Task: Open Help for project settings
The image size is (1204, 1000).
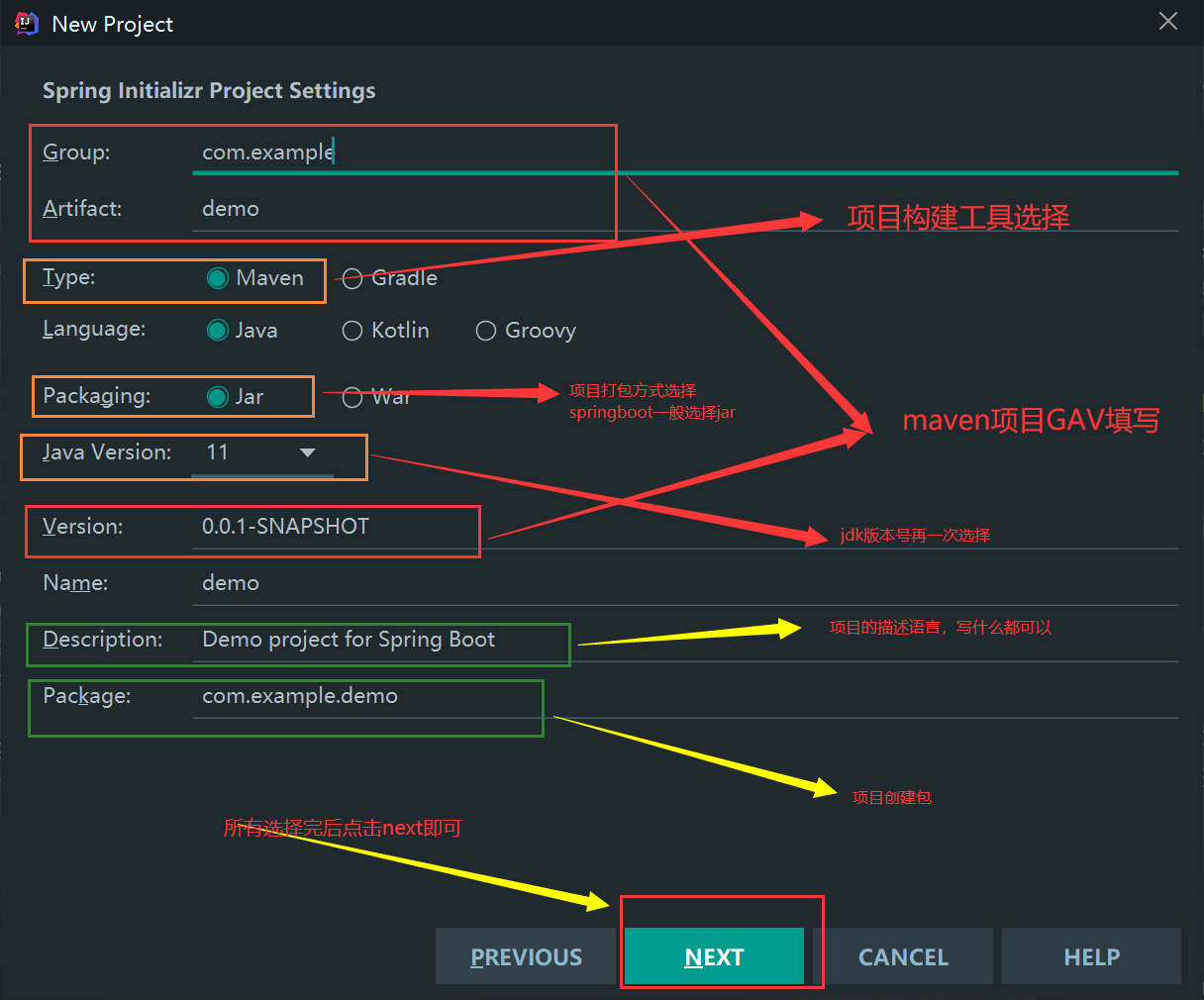Action: tap(1091, 956)
